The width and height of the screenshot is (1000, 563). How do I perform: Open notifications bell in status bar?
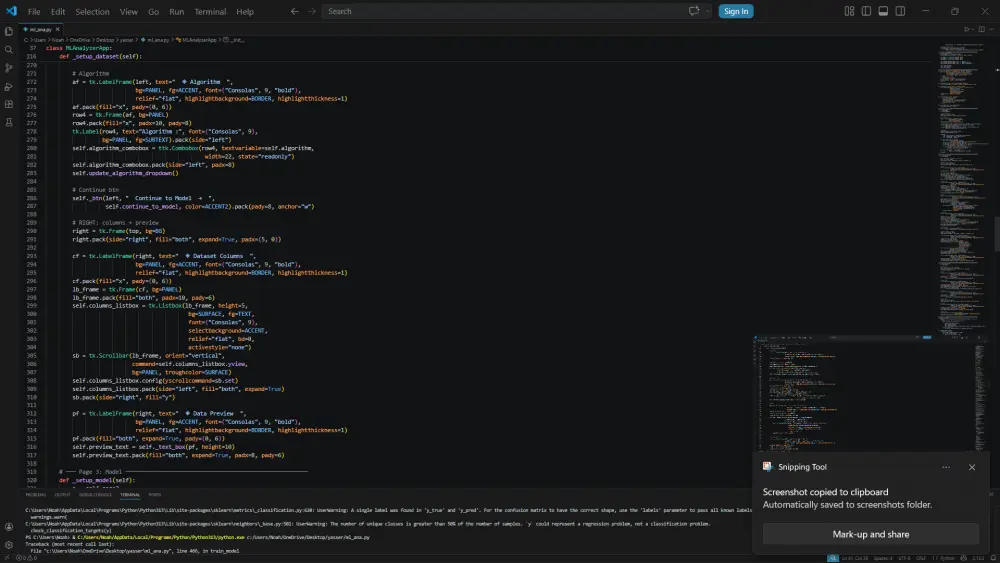(x=993, y=558)
